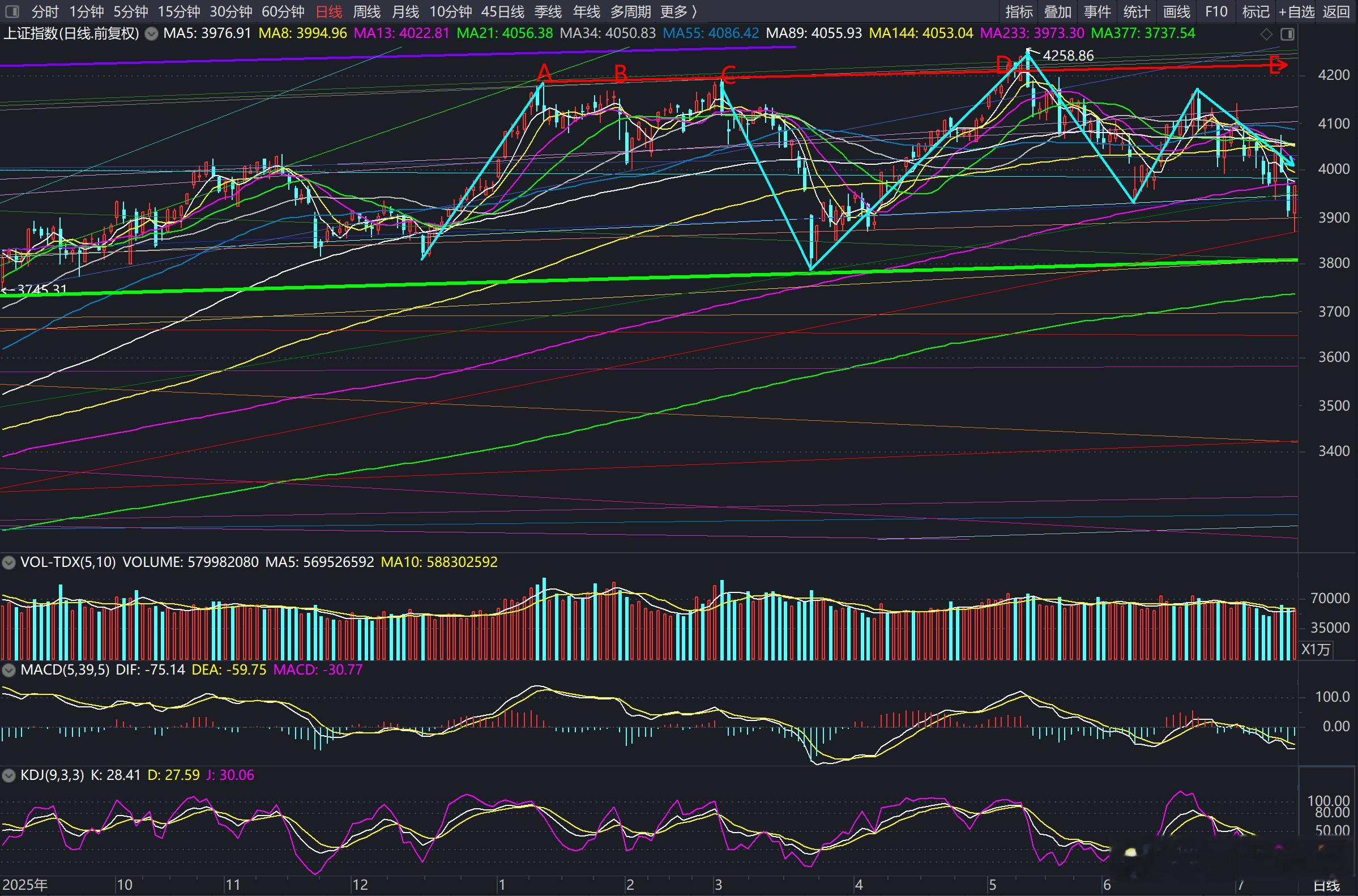Open the 上证指数 indicator settings circle
The width and height of the screenshot is (1358, 896).
(x=151, y=34)
